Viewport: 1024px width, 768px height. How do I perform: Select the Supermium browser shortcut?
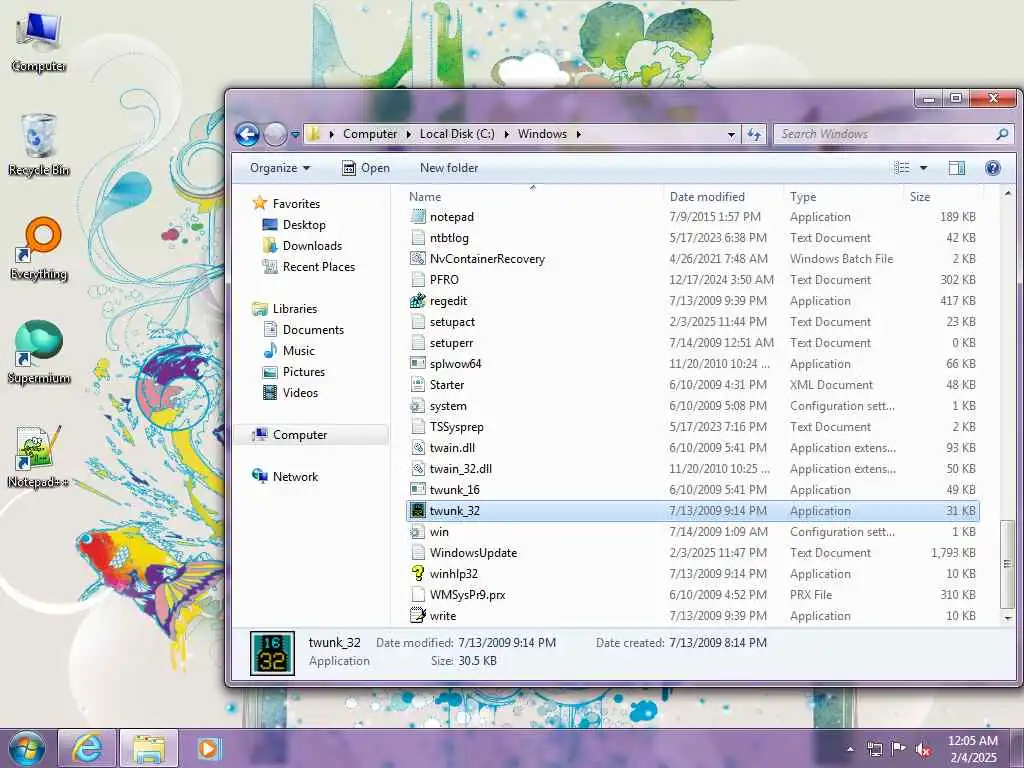tap(39, 353)
